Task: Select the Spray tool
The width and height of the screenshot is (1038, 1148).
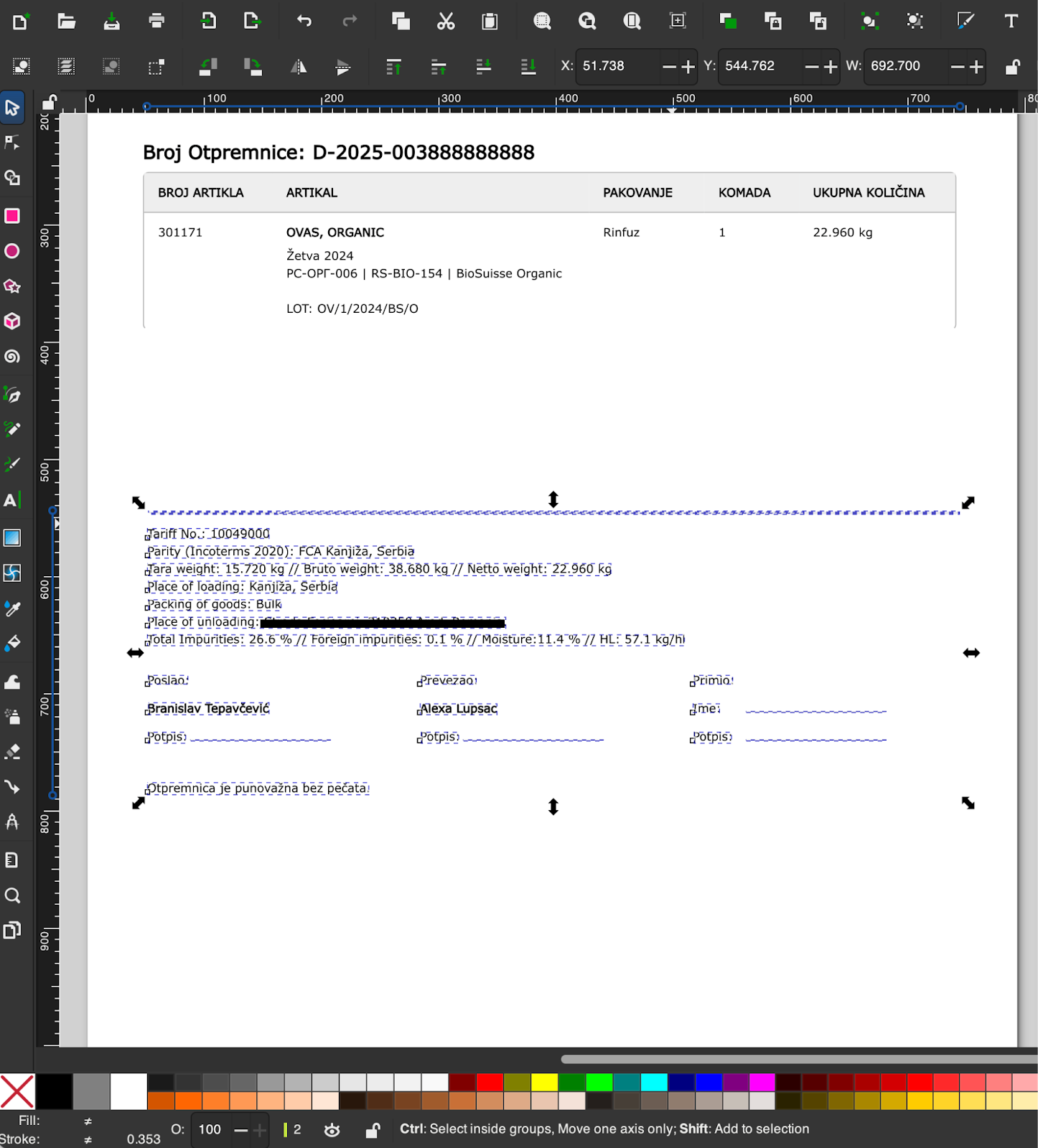Action: click(12, 716)
